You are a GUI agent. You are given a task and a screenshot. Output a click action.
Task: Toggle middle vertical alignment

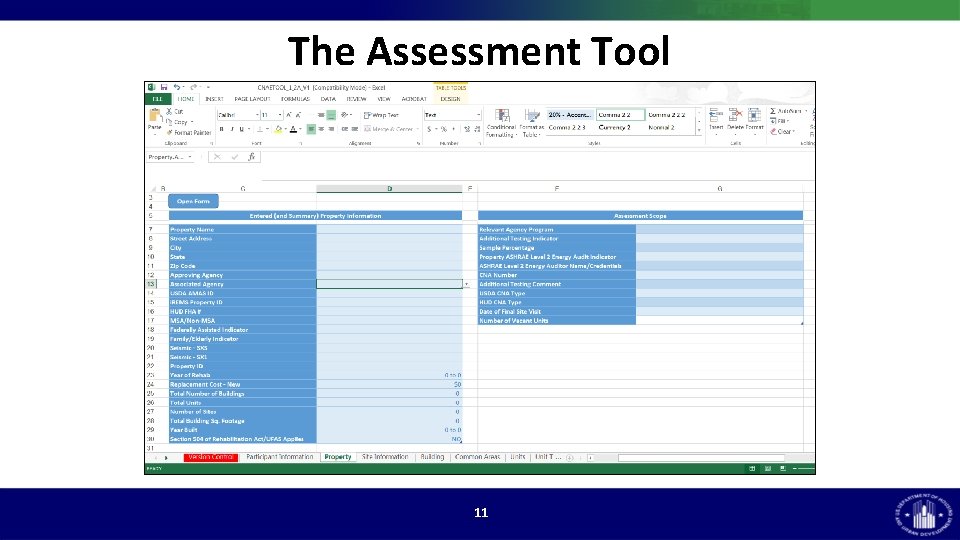coord(321,115)
